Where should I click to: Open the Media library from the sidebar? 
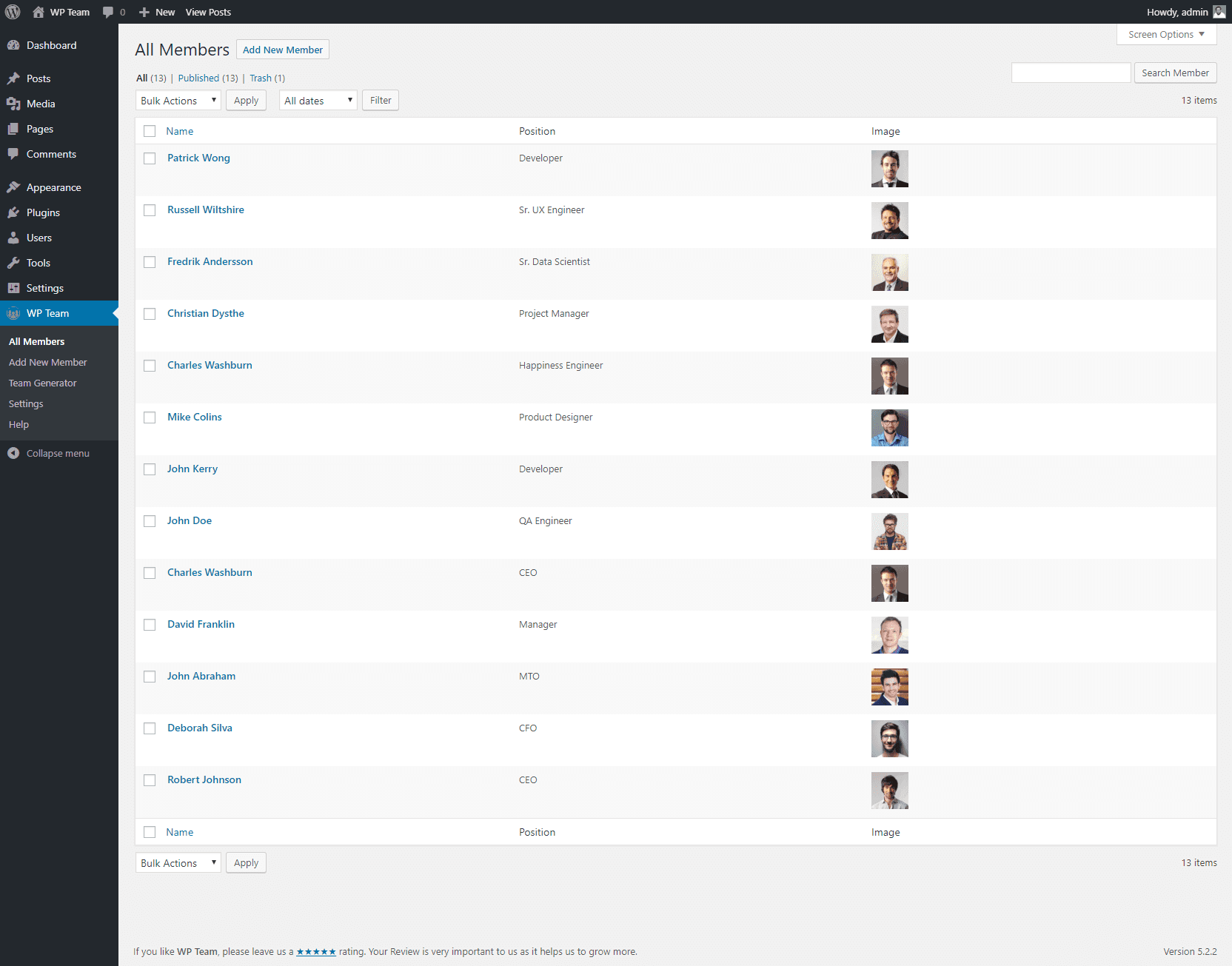tap(39, 104)
